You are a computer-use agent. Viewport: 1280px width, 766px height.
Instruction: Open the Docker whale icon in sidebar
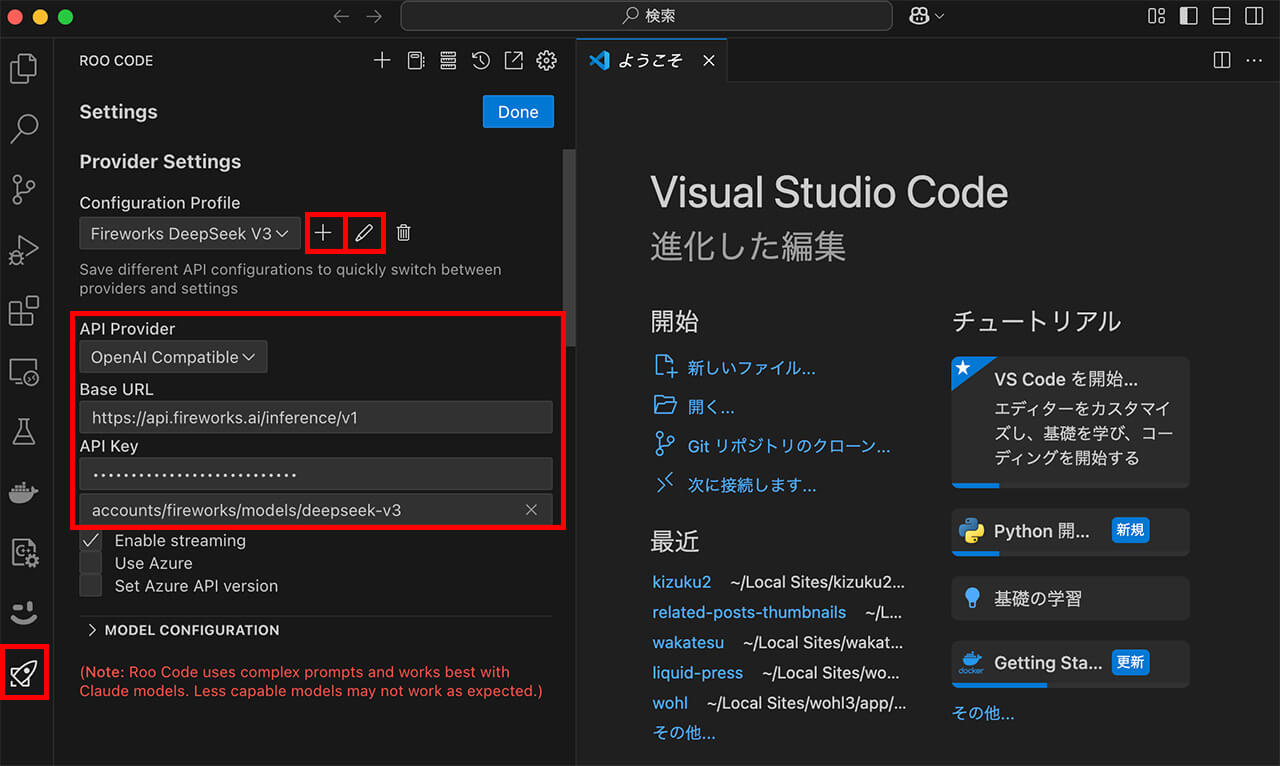24,491
